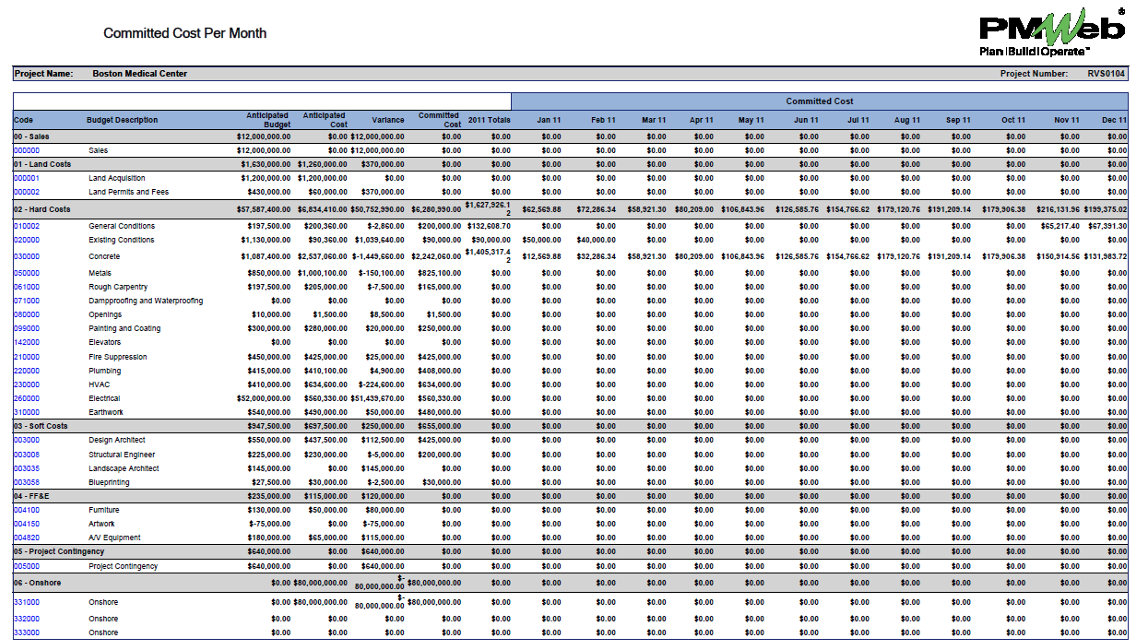This screenshot has width=1133, height=644.
Task: Select the 03 - Soft Costs group row
Action: click(570, 426)
